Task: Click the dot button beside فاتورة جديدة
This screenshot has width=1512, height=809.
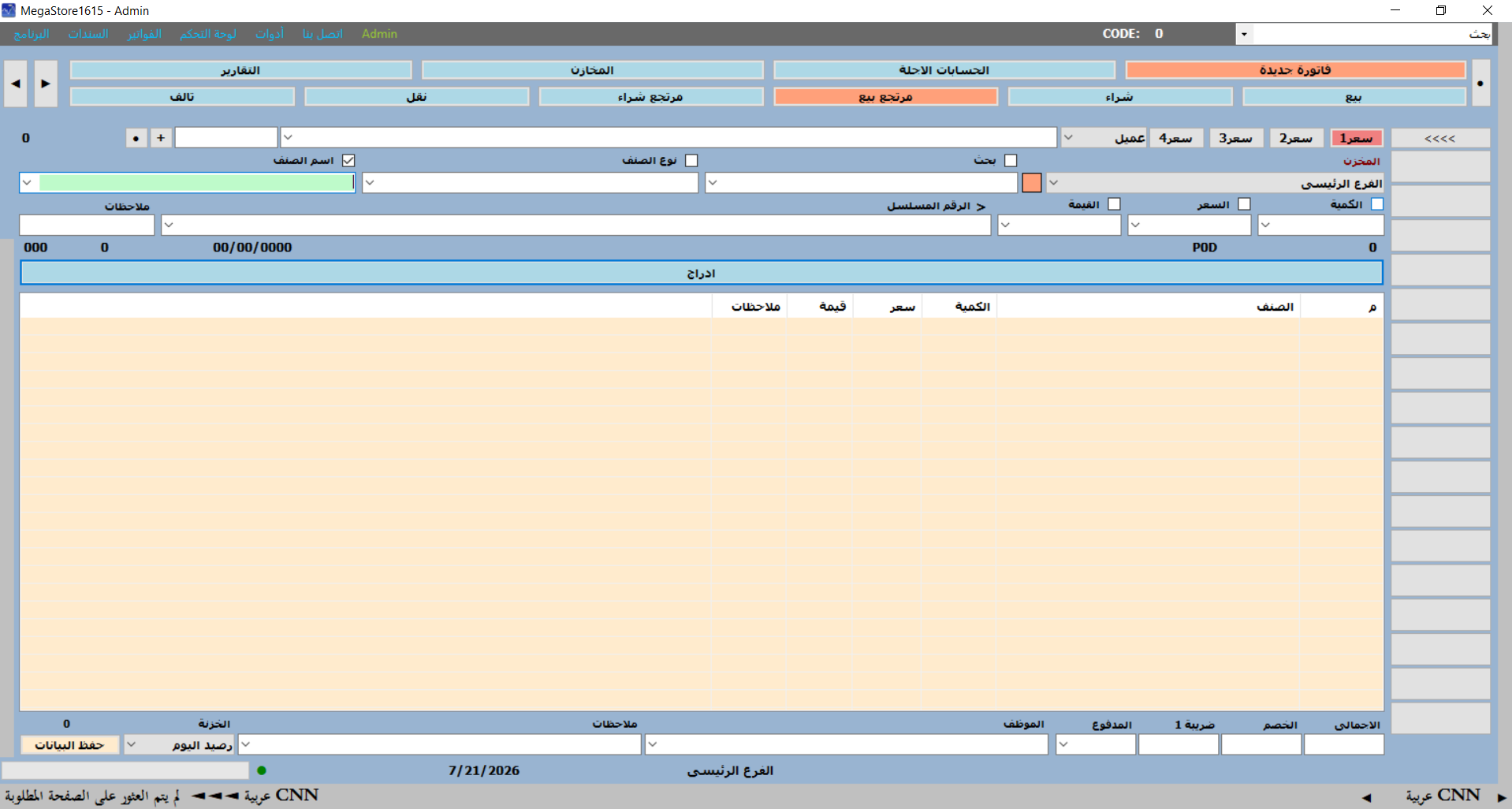Action: (1480, 84)
